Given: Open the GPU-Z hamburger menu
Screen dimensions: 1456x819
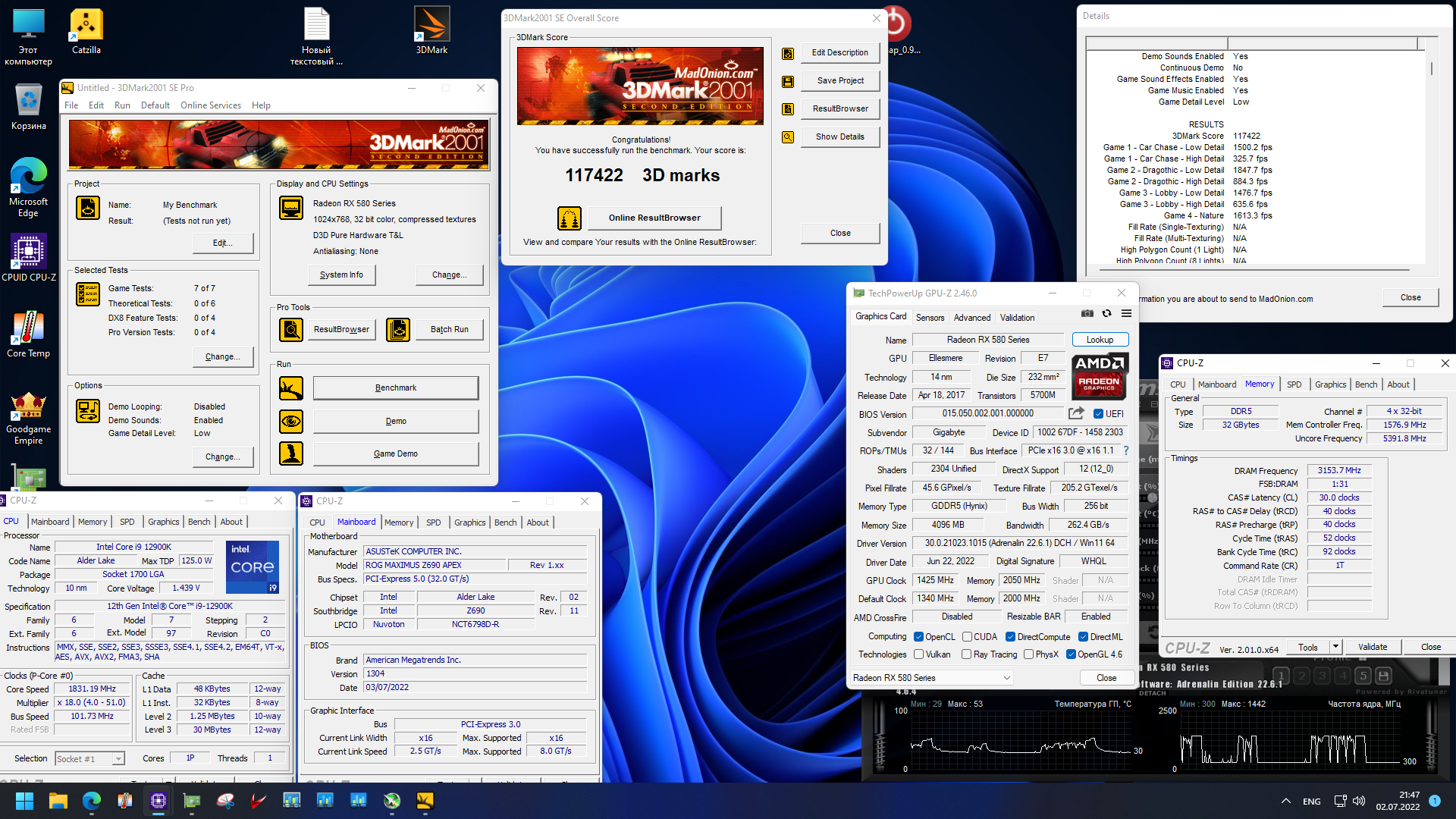Looking at the screenshot, I should (1127, 313).
